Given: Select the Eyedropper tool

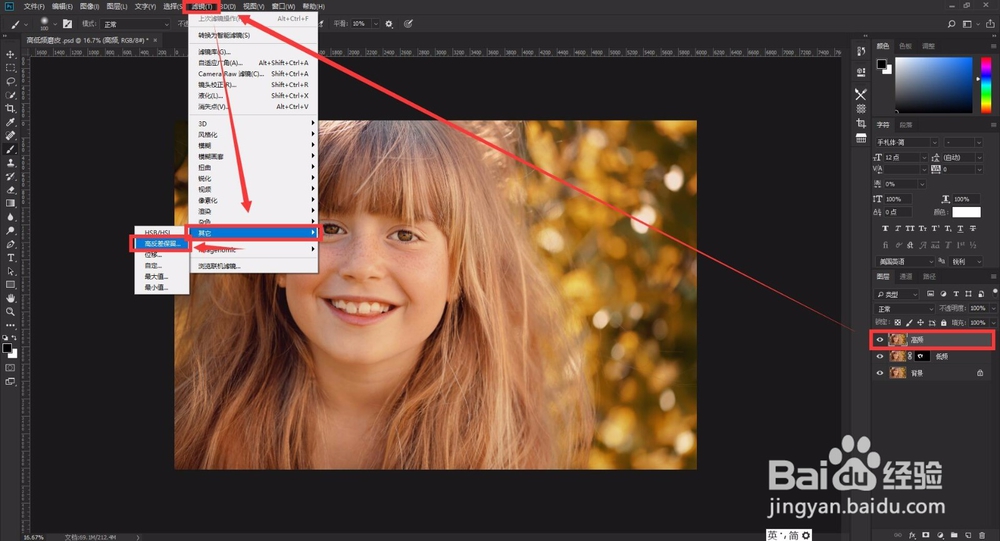Looking at the screenshot, I should (10, 122).
